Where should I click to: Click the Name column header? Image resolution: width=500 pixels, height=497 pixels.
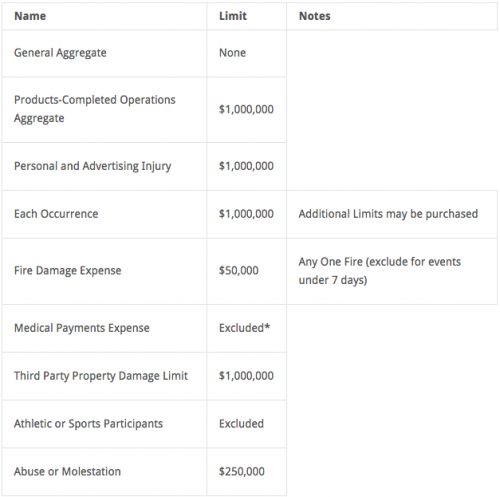30,16
